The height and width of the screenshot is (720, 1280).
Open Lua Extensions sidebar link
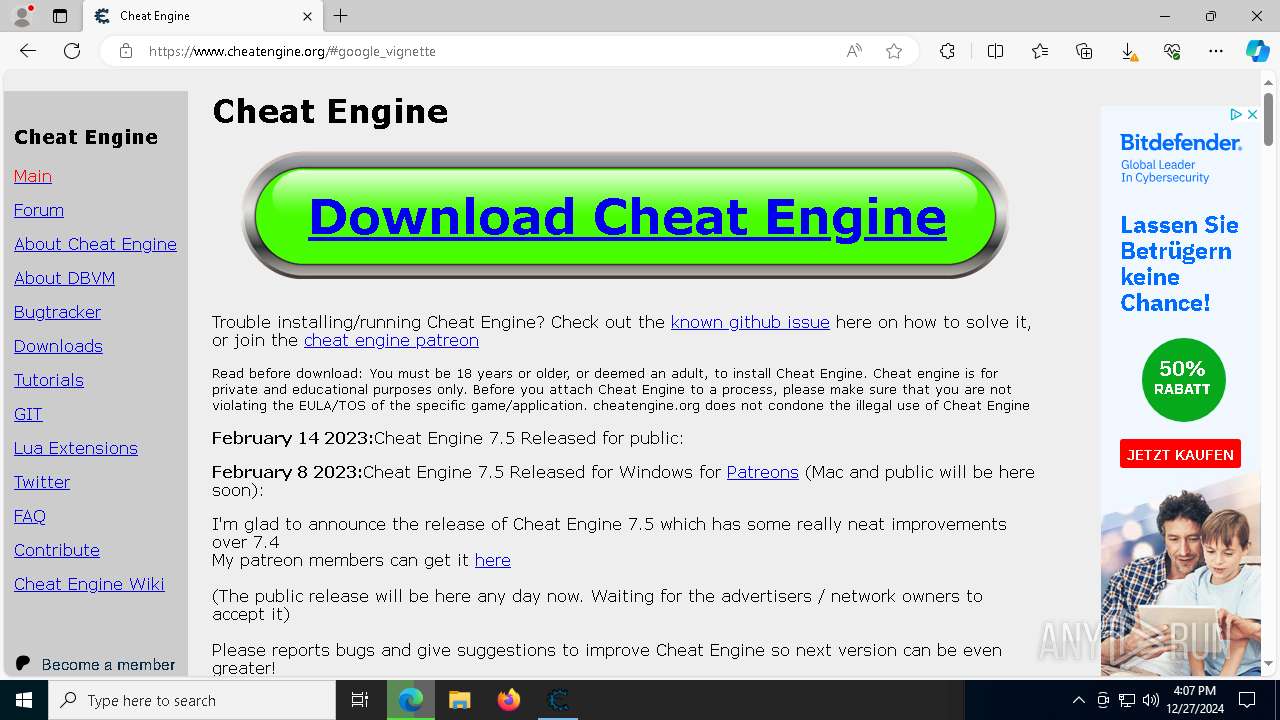tap(76, 448)
